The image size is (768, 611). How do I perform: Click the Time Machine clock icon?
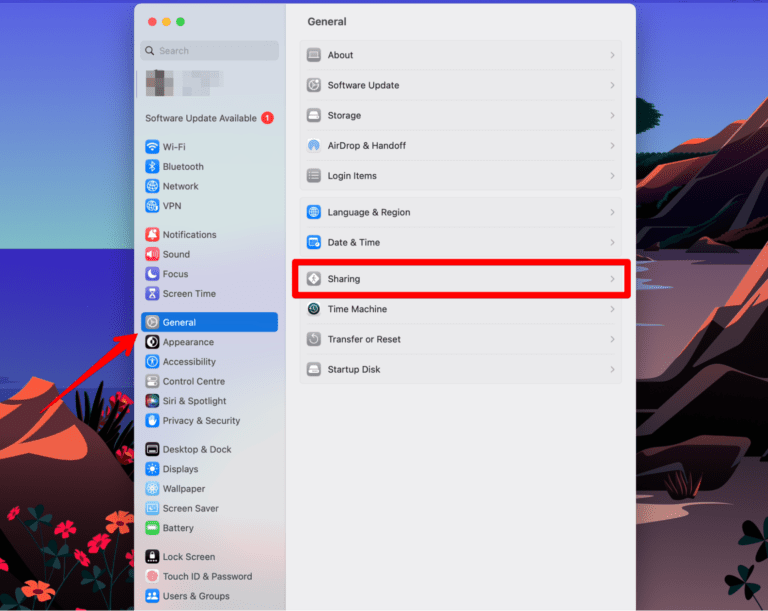click(x=313, y=309)
